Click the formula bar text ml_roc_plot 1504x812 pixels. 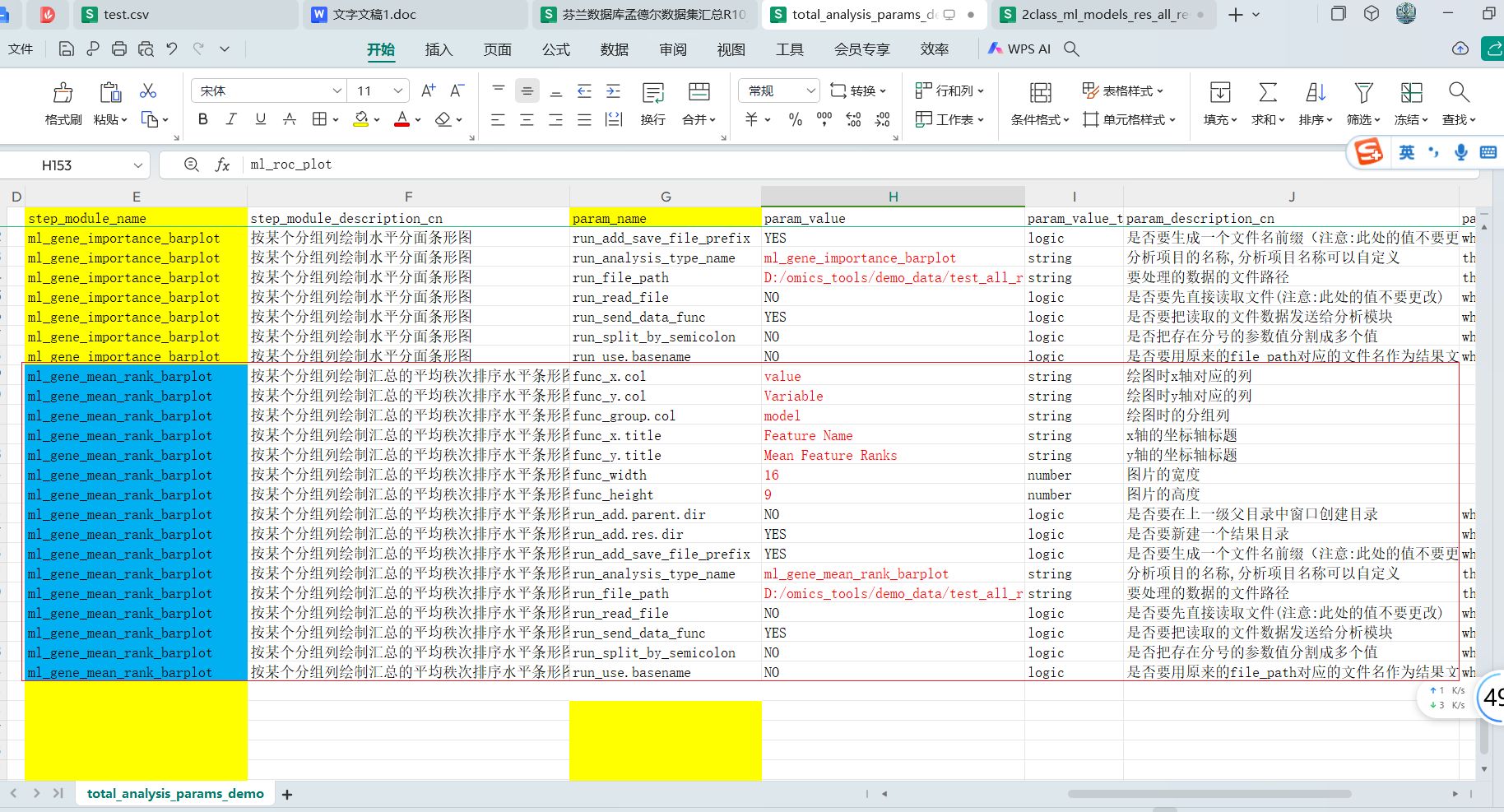pyautogui.click(x=291, y=165)
